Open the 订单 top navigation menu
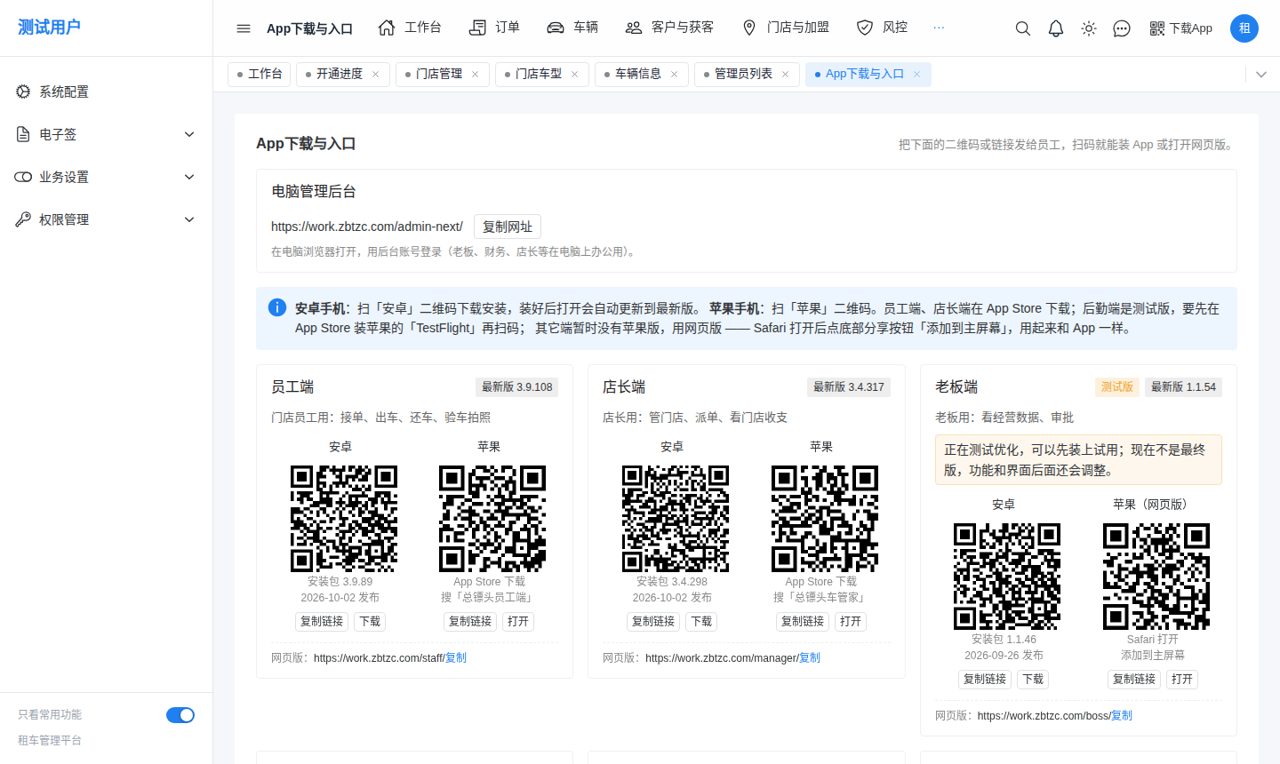This screenshot has height=764, width=1280. point(495,28)
